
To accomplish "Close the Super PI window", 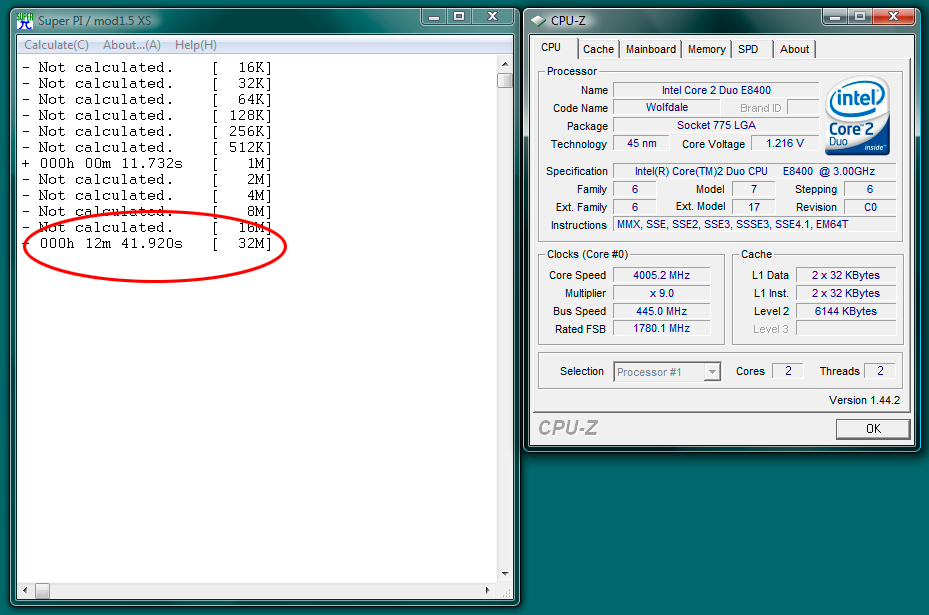I will [492, 17].
